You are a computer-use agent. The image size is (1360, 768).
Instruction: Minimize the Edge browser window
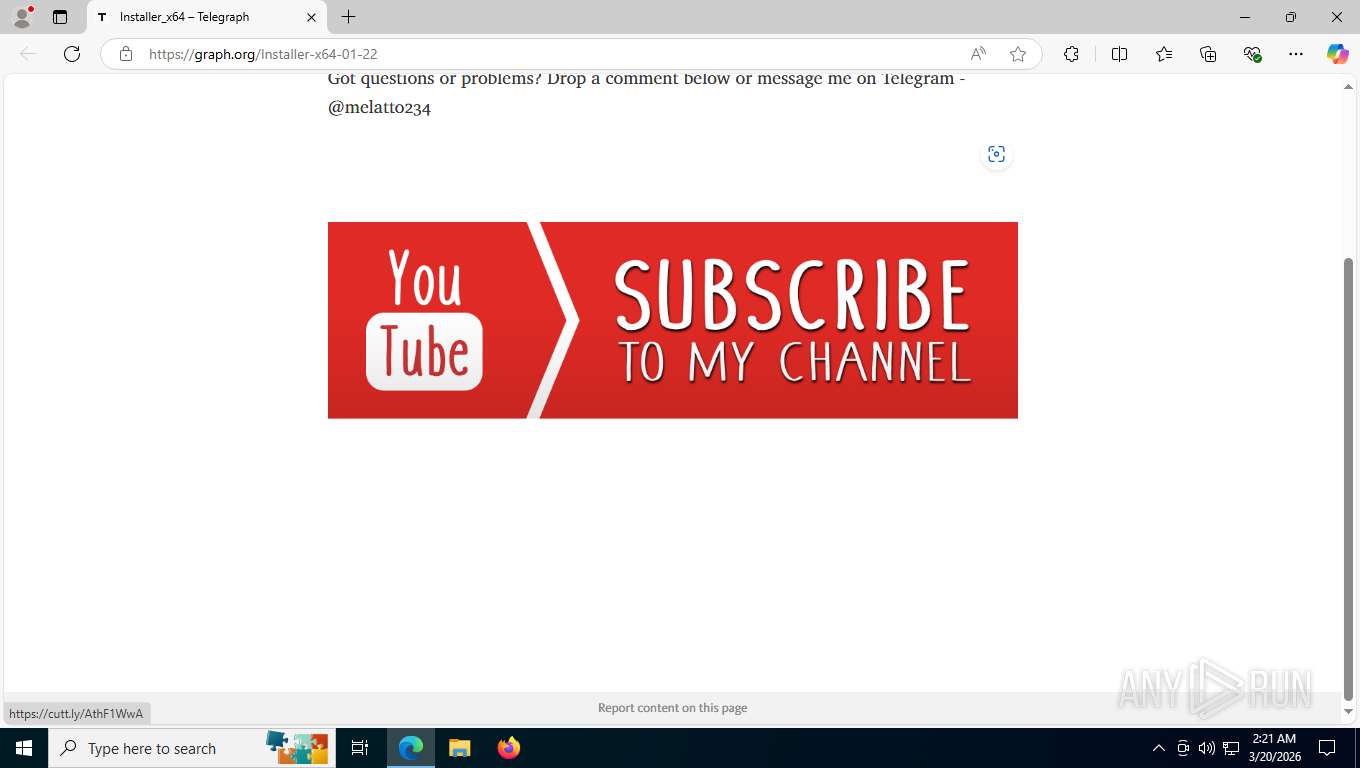(1245, 17)
